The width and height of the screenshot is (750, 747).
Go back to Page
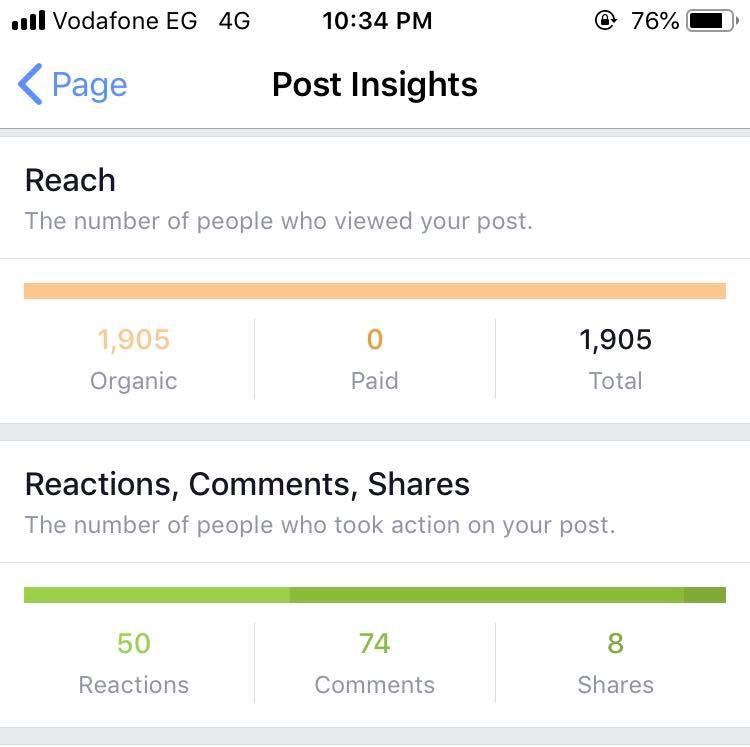(73, 85)
